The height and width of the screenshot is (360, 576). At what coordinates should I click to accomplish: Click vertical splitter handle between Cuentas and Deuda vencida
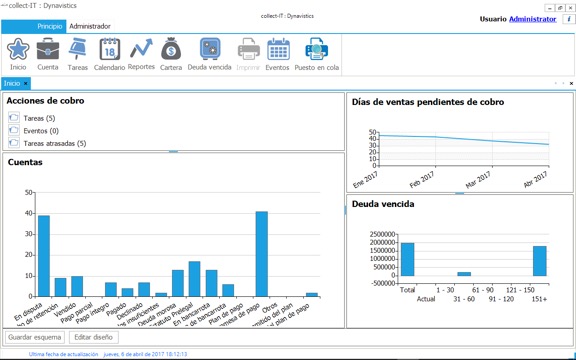tap(345, 210)
